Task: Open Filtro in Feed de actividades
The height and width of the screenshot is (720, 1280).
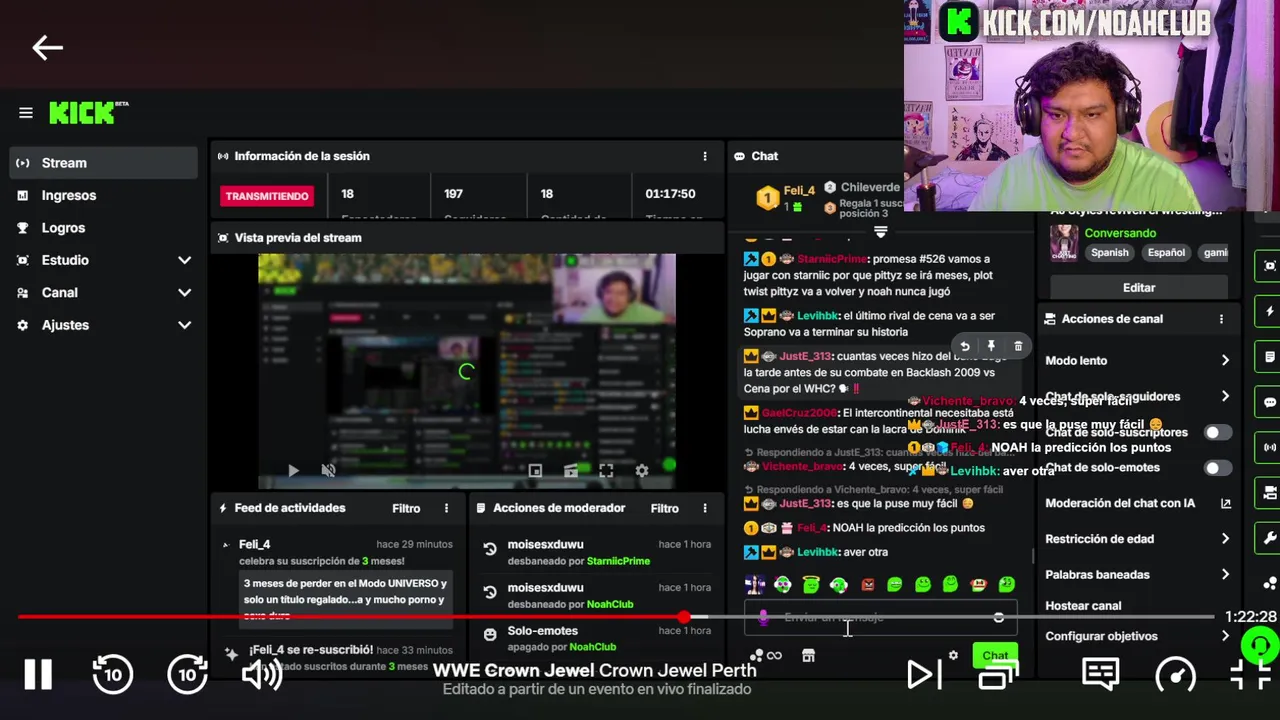Action: [406, 508]
